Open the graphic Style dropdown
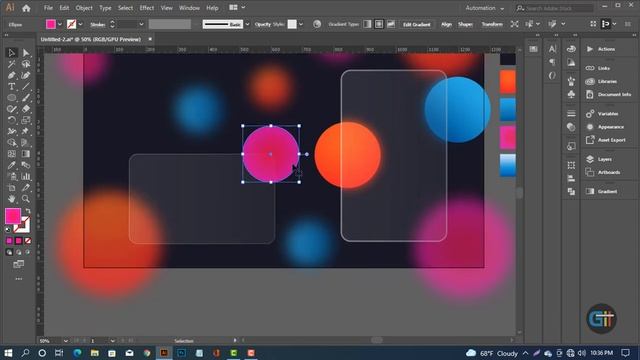 (301, 24)
